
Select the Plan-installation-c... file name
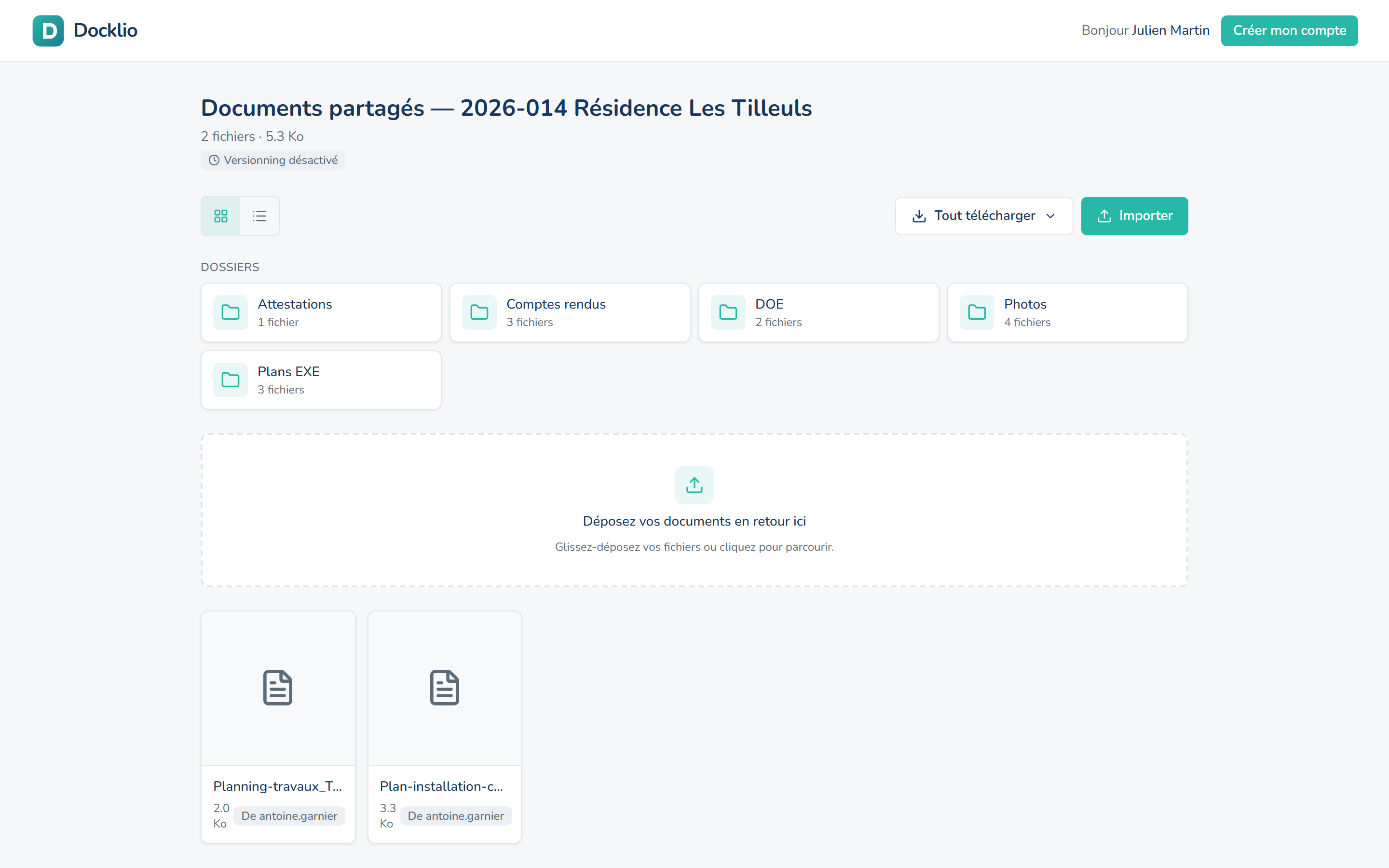(x=441, y=787)
